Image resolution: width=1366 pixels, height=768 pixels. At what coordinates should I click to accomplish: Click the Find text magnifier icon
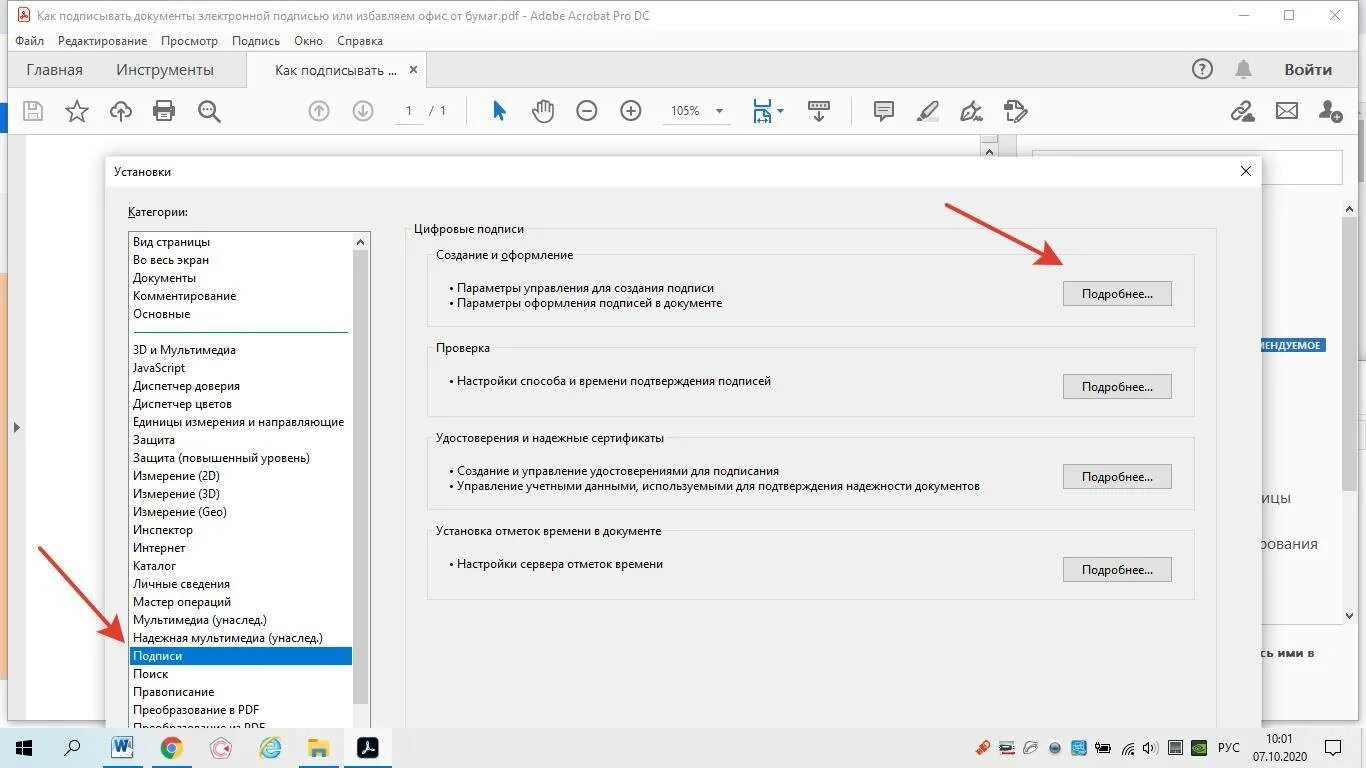pos(209,111)
